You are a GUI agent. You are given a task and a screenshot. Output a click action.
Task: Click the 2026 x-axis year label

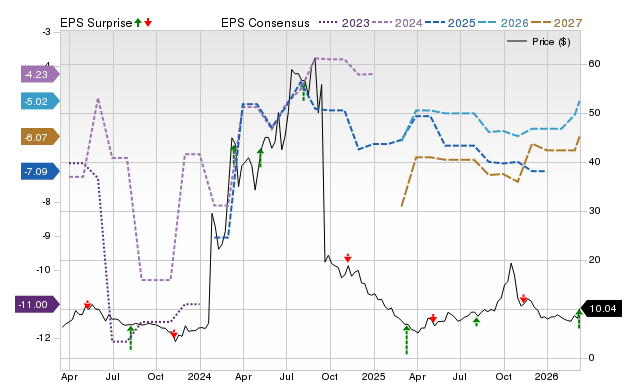tap(547, 376)
